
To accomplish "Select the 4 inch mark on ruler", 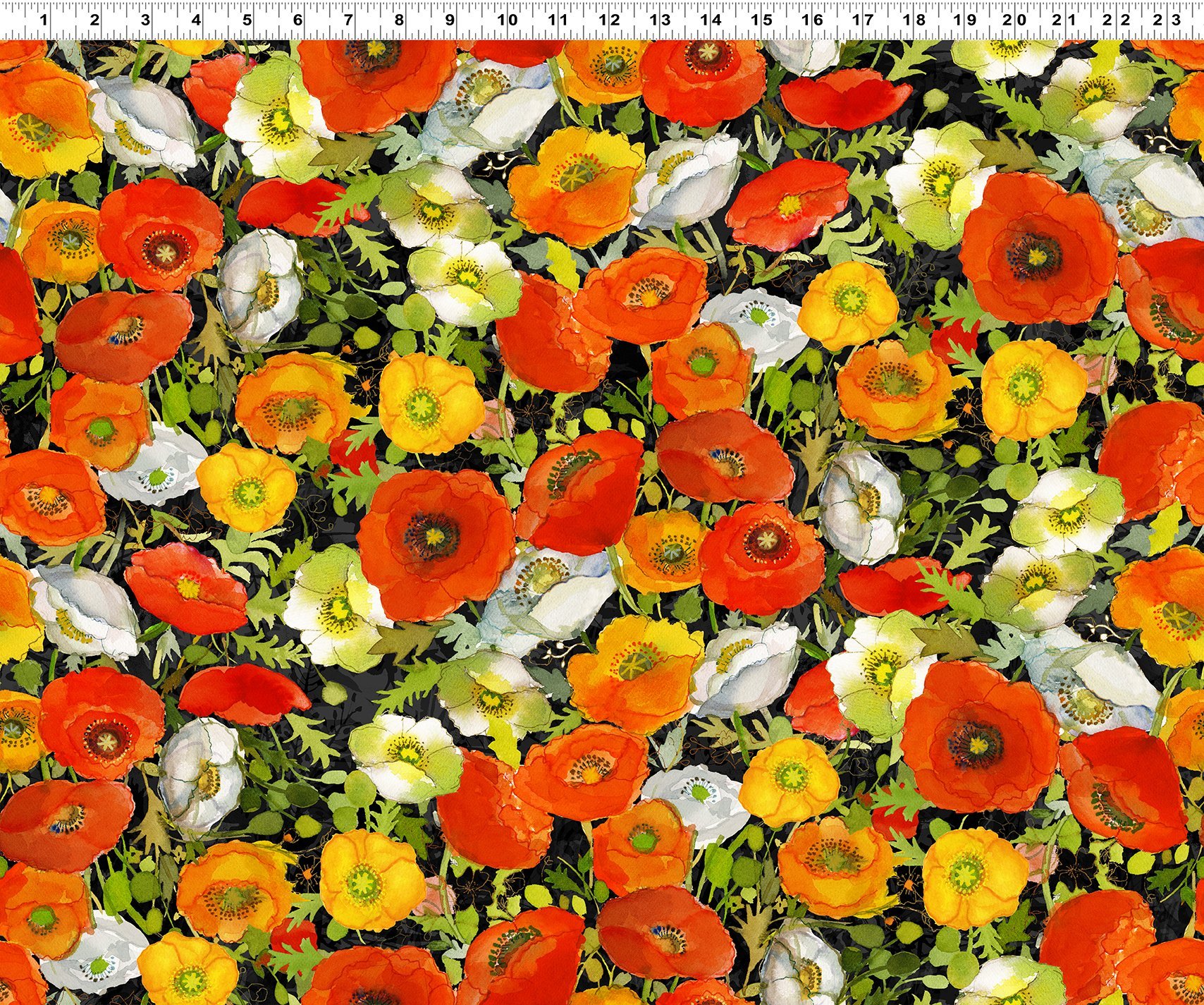I will (x=196, y=21).
